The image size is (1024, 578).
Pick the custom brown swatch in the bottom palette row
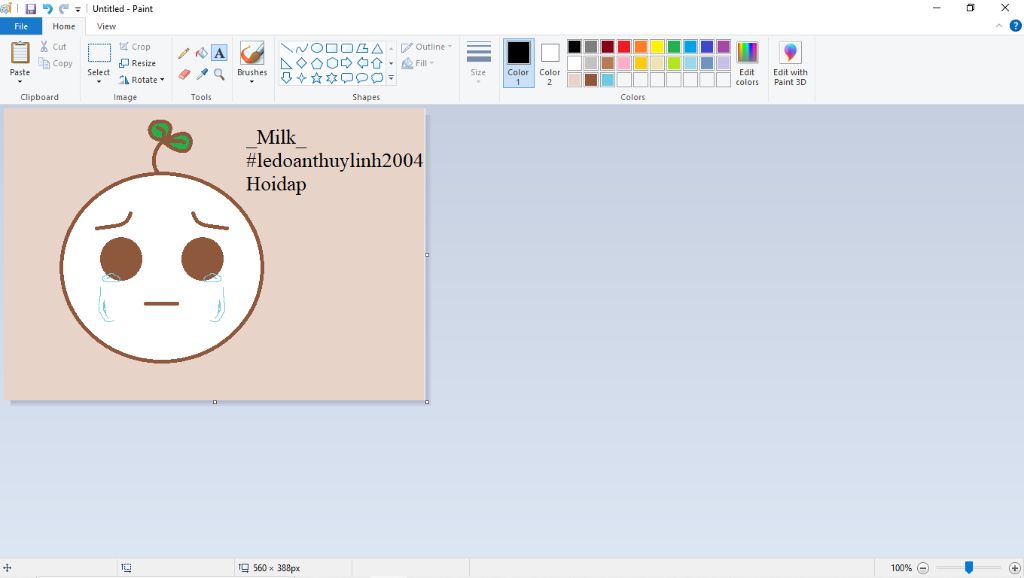(x=591, y=80)
